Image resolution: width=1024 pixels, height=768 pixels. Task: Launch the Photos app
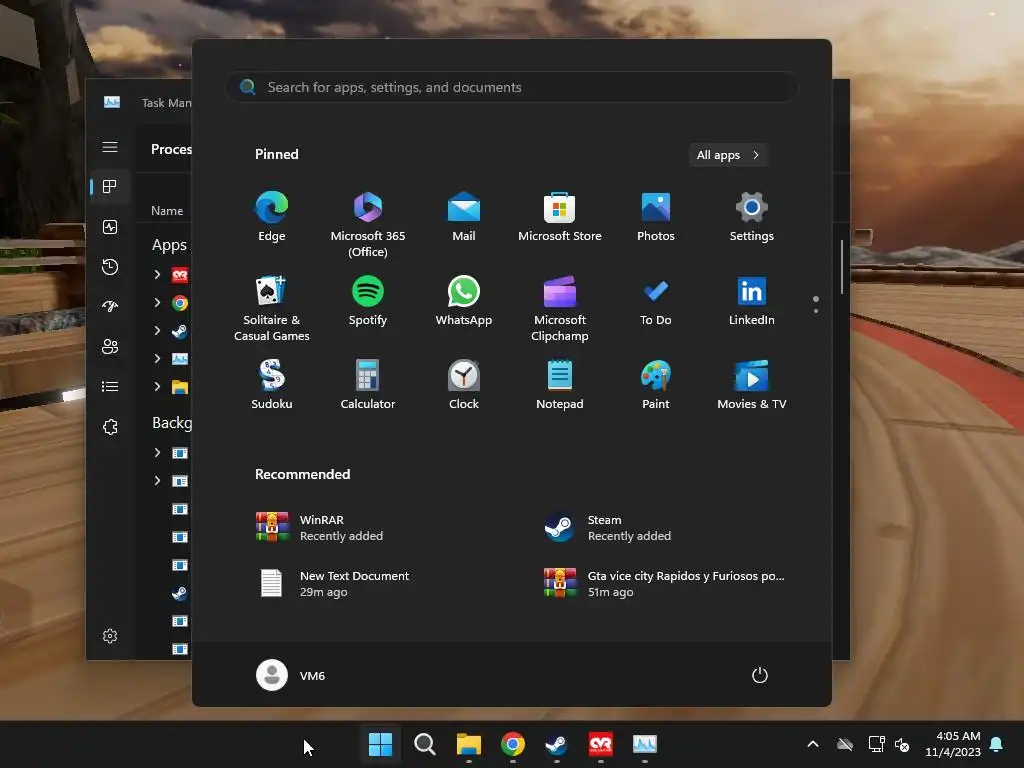tap(656, 217)
